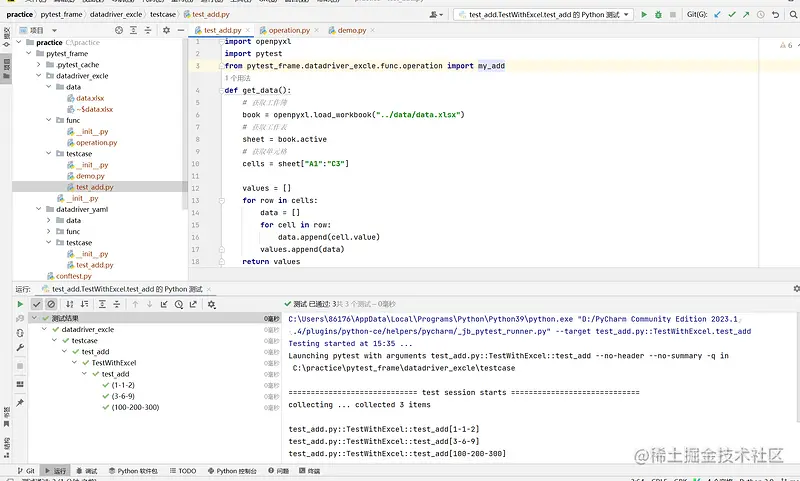Toggle show passed tests
This screenshot has width=800, height=481.
click(37, 305)
